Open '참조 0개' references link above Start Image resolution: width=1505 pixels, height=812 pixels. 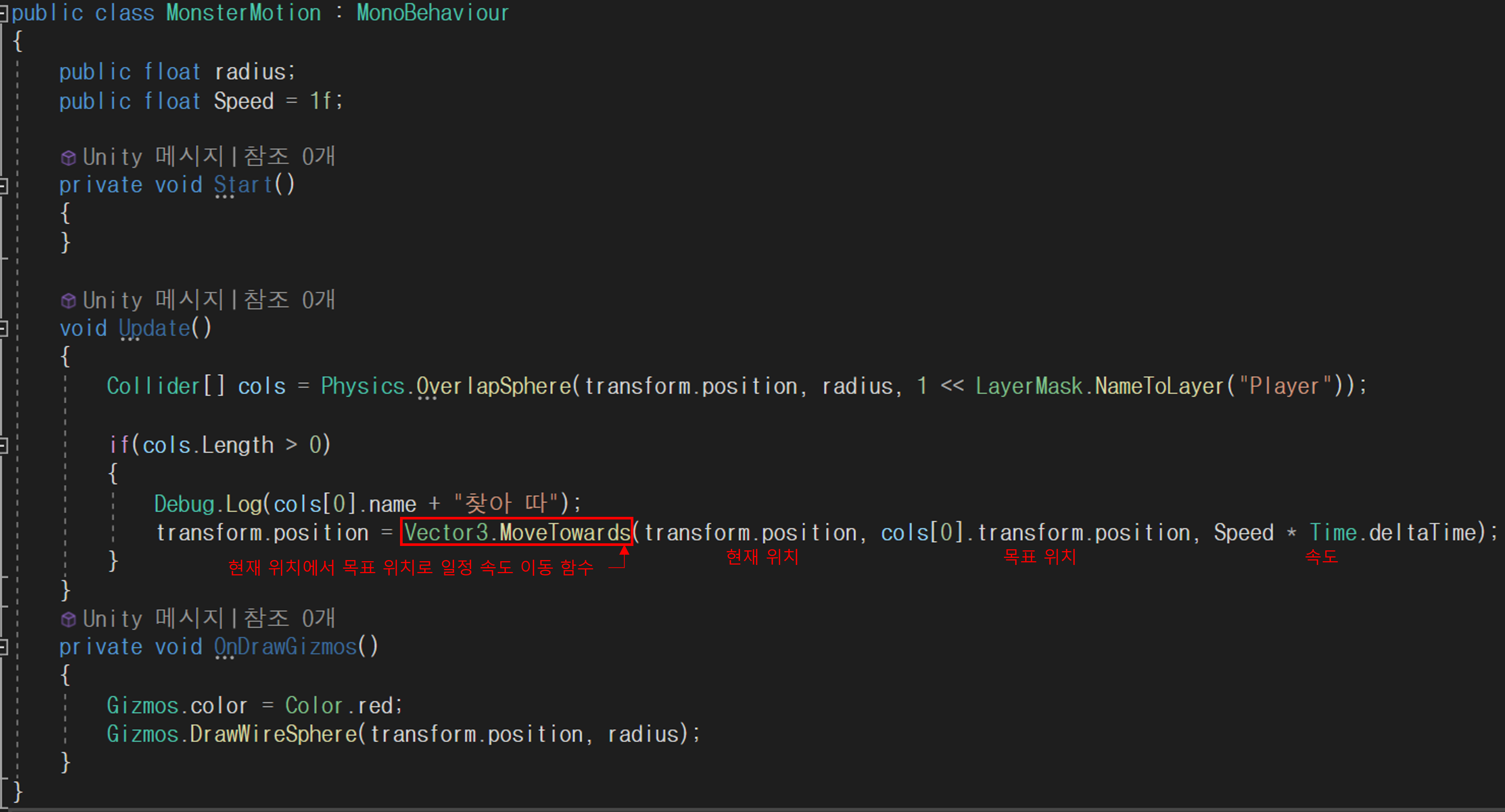(x=289, y=157)
